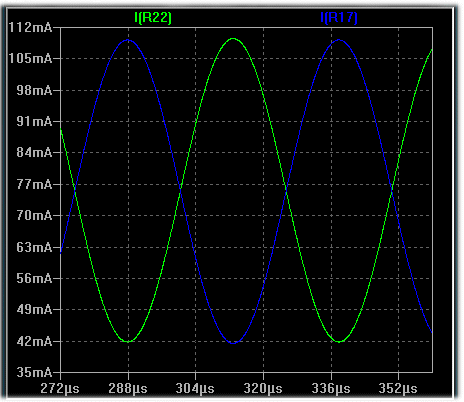
Task: Click the 77mA y-axis label
Action: coord(34,184)
